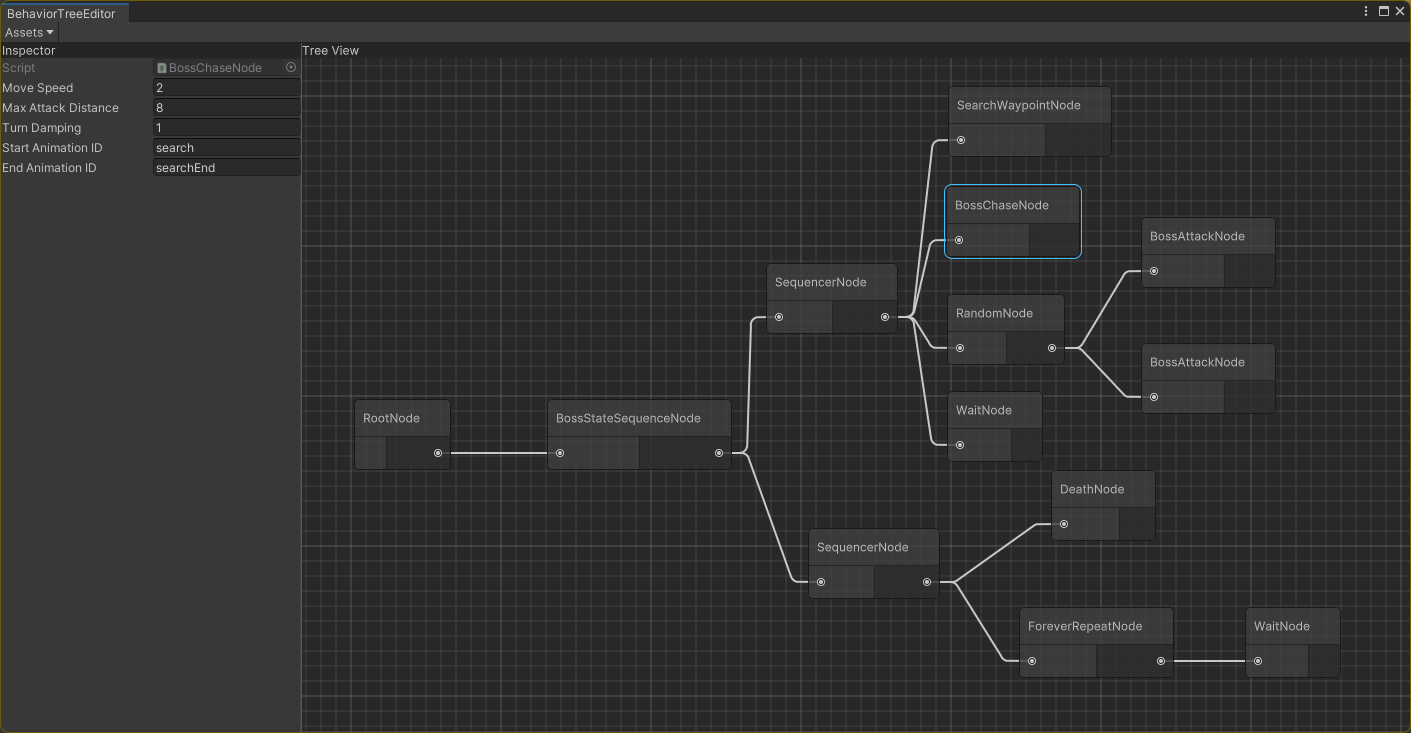Click the BossStateSequenceNode input port
This screenshot has width=1411, height=733.
tap(560, 453)
